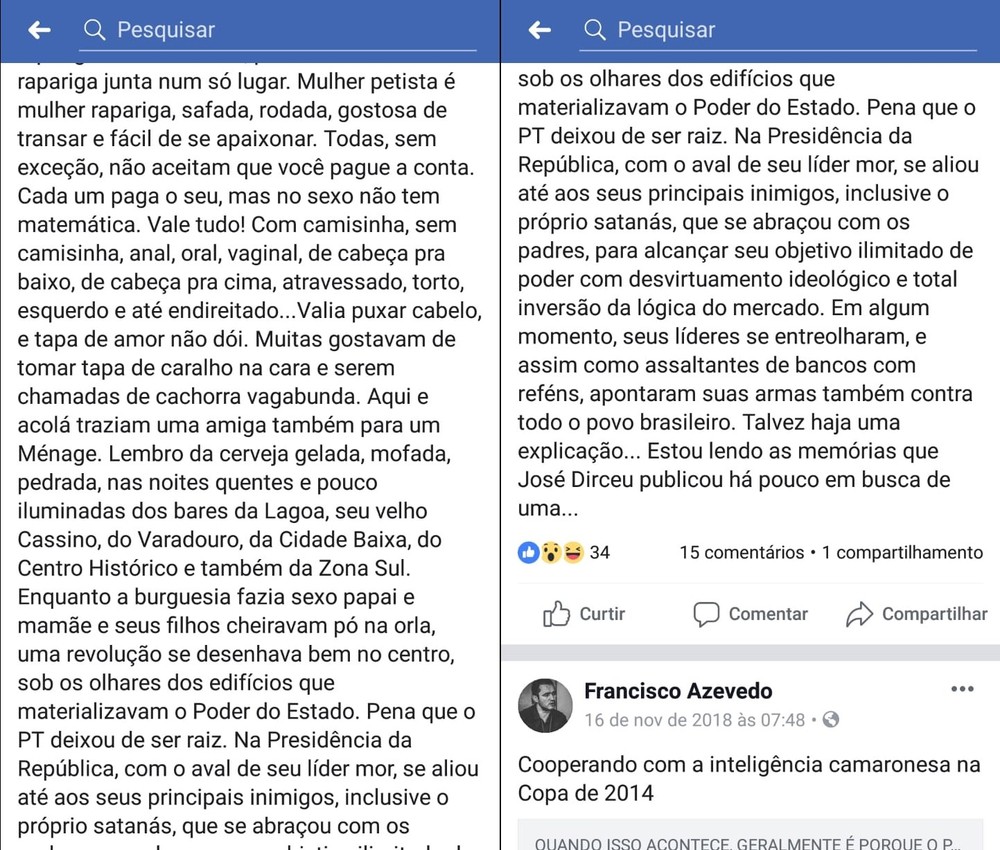Click the globe public-privacy icon
The height and width of the screenshot is (850, 1000).
[831, 720]
